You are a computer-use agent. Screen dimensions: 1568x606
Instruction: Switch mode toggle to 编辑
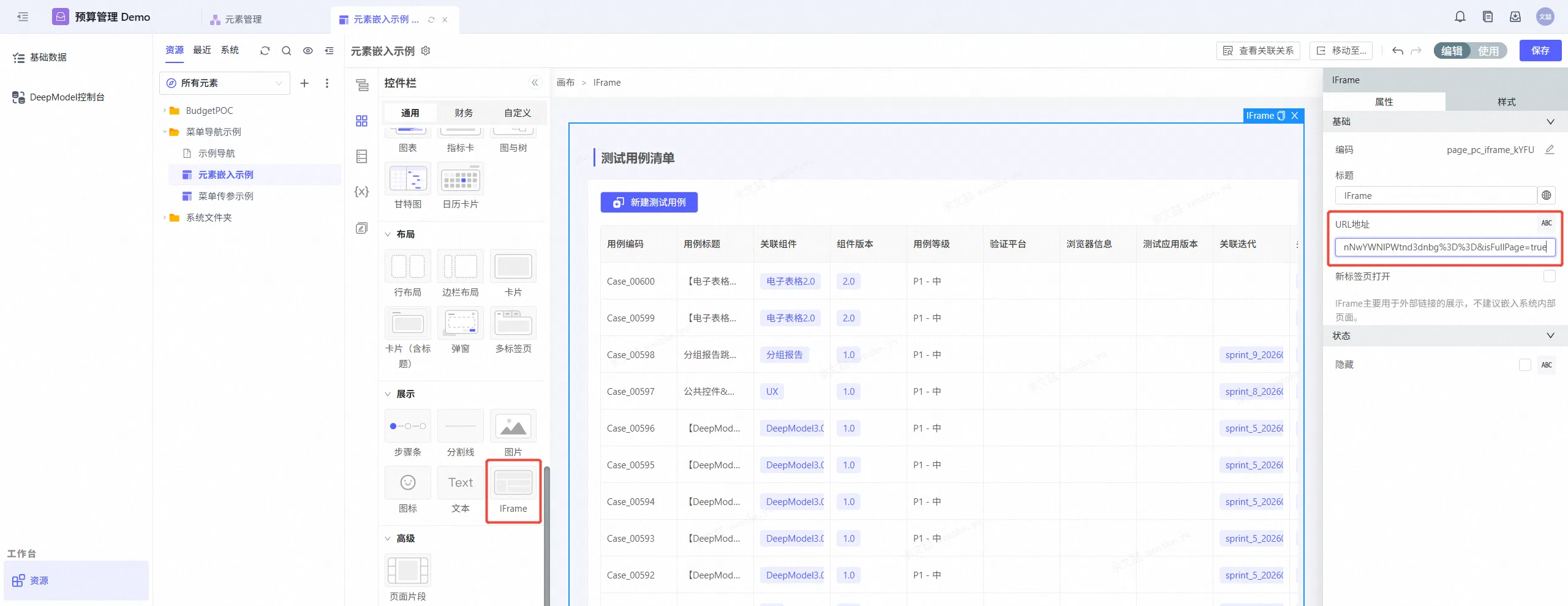coord(1452,51)
